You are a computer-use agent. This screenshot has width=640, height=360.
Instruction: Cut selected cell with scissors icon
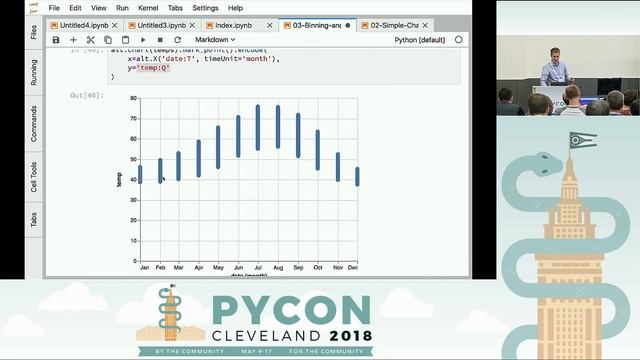(91, 40)
